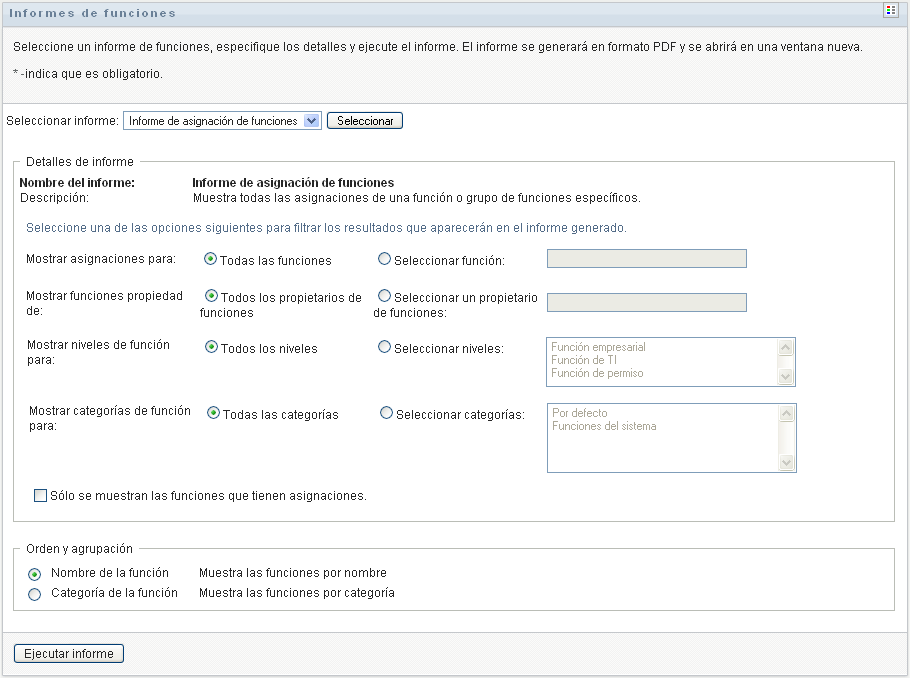Choose the Seleccionar niveles radio option

tap(384, 347)
